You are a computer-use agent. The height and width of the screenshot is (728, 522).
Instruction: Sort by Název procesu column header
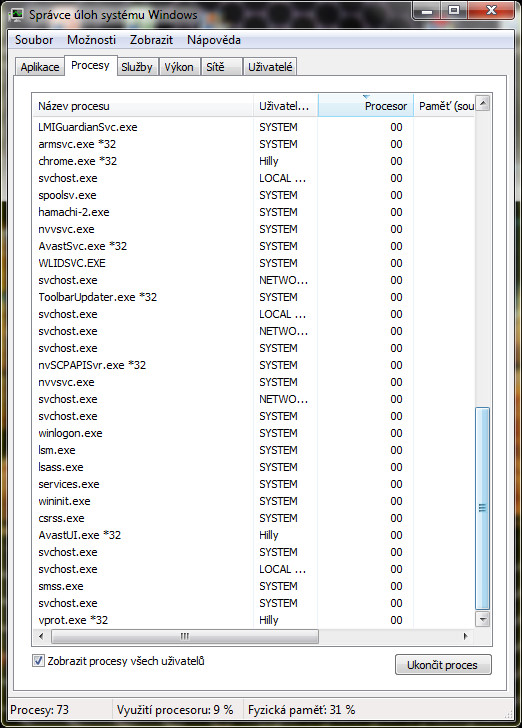[143, 105]
